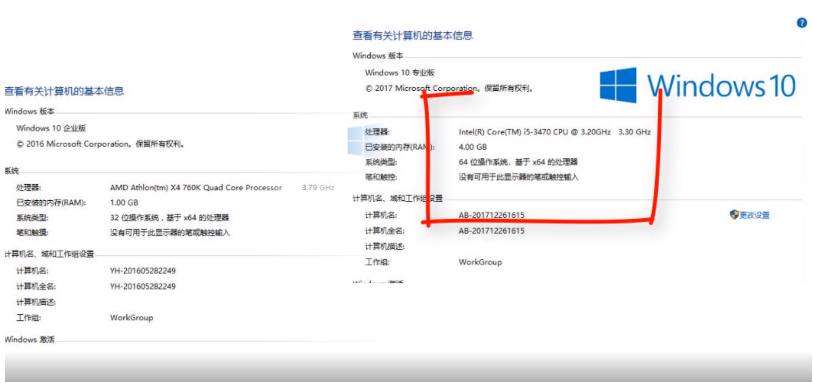Open help via the blue question mark icon
Image resolution: width=813 pixels, height=383 pixels.
(802, 23)
